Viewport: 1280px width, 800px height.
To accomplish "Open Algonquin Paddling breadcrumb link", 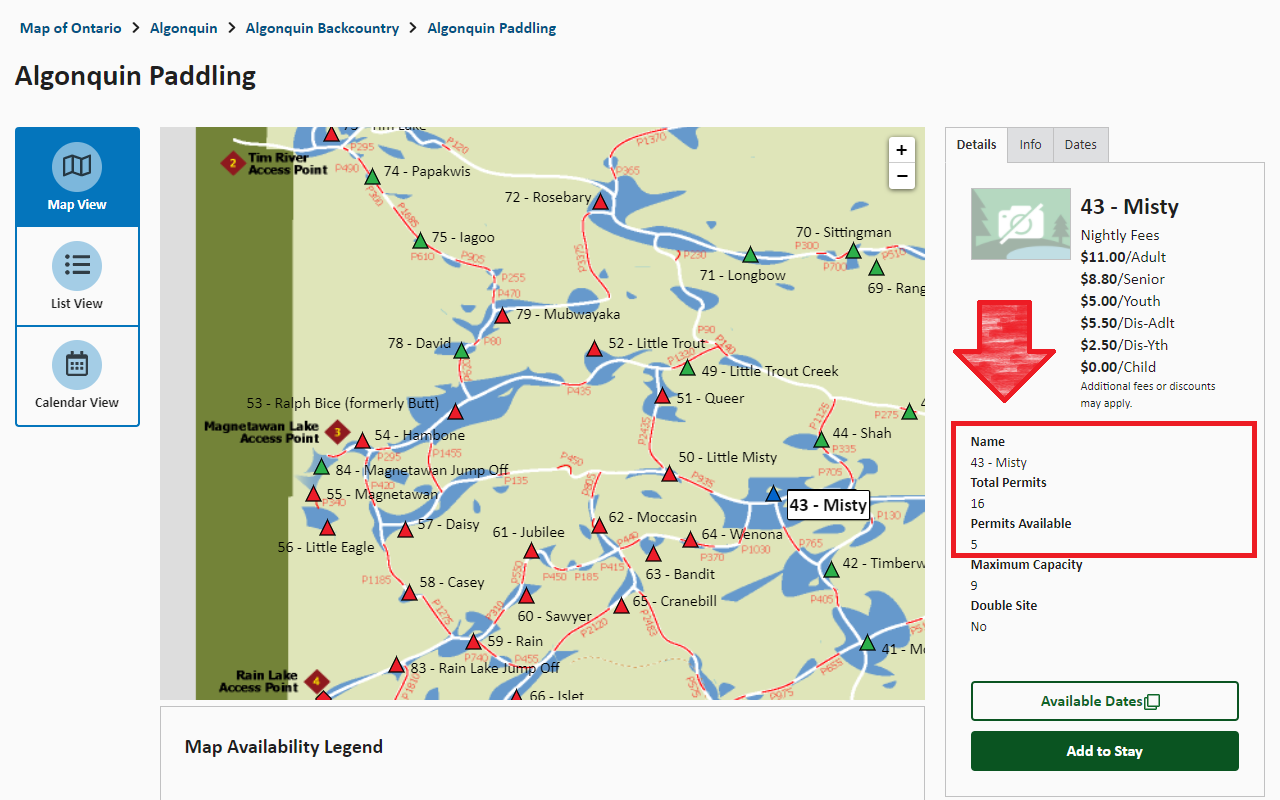I will (x=492, y=28).
